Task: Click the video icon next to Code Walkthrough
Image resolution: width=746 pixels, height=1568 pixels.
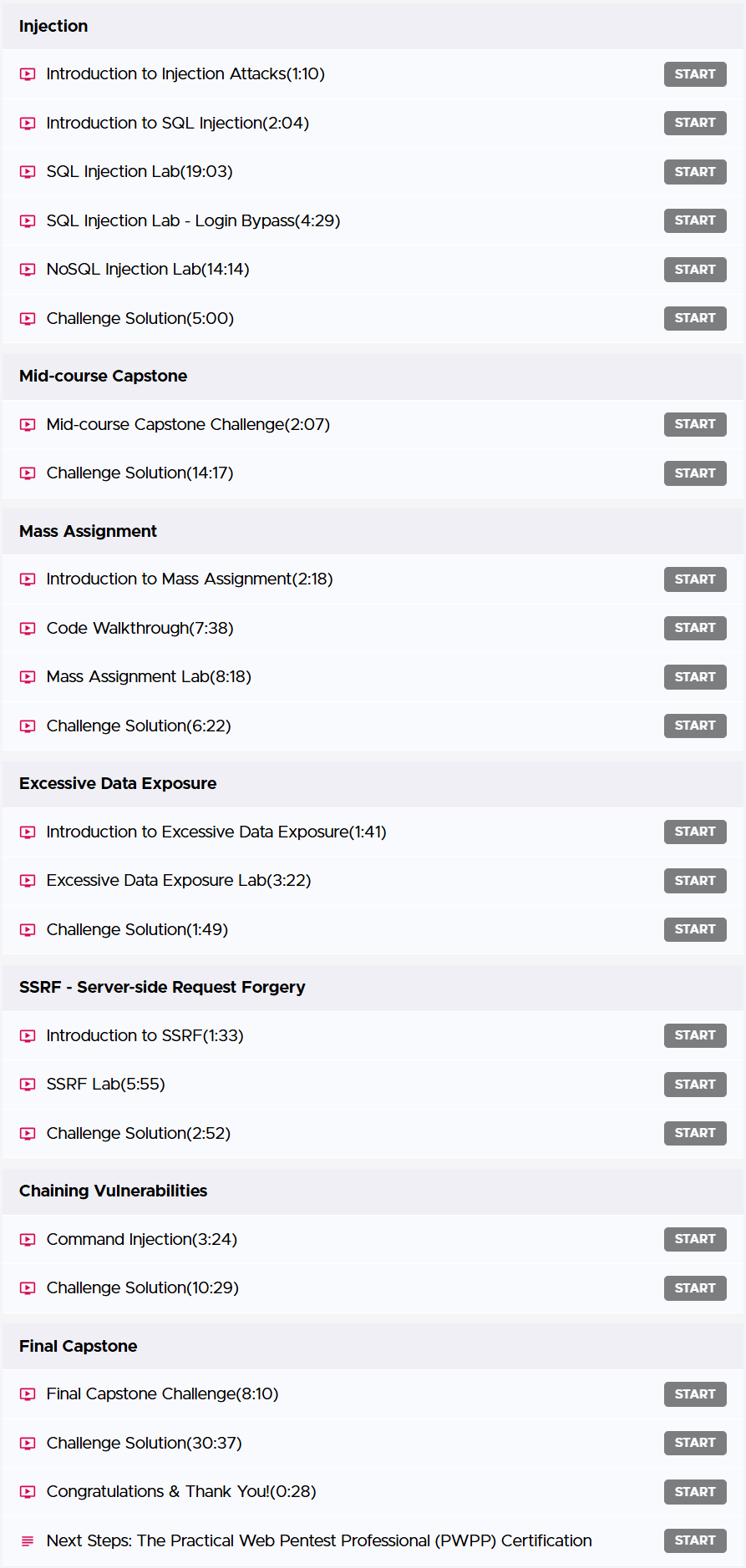Action: point(28,629)
